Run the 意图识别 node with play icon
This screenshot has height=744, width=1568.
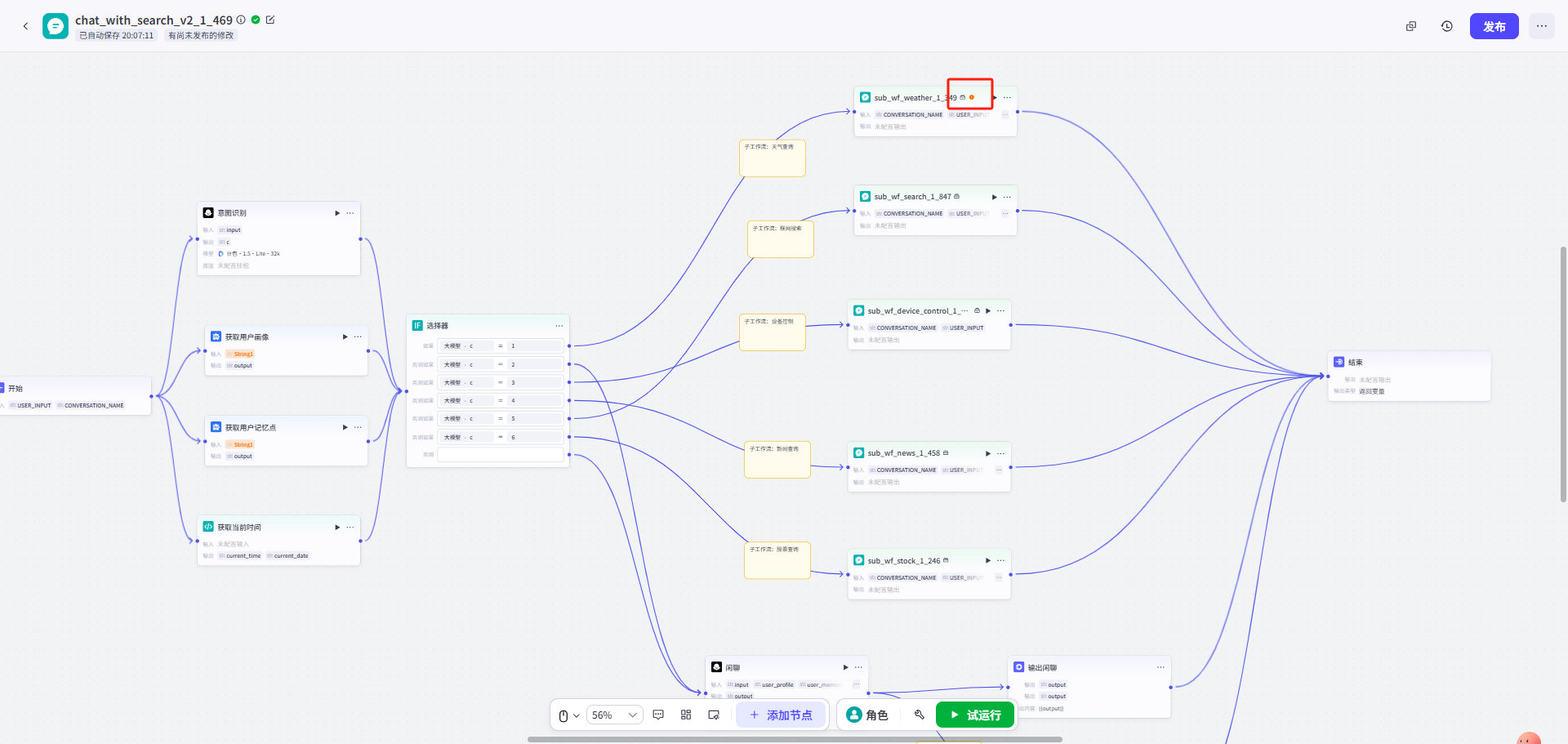point(337,213)
